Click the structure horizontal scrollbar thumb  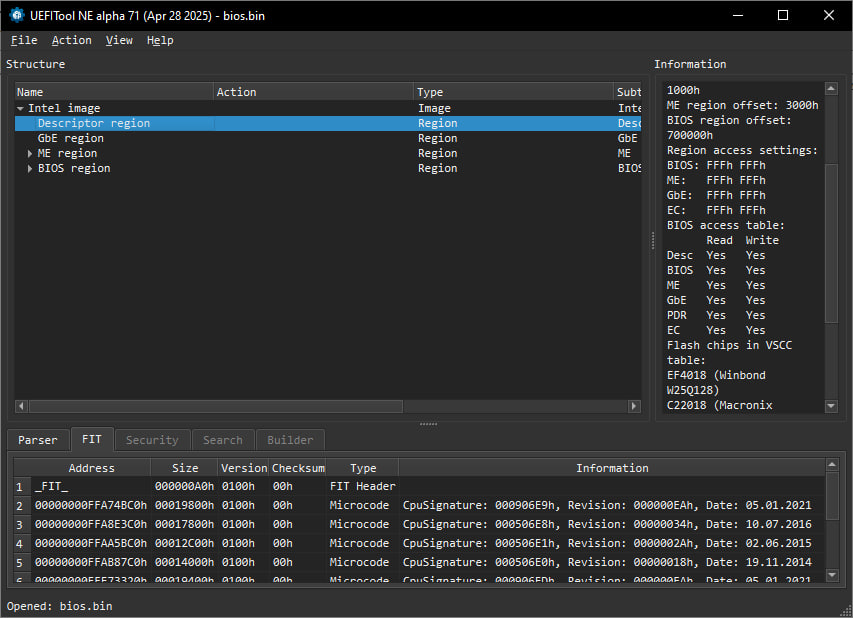pos(216,406)
